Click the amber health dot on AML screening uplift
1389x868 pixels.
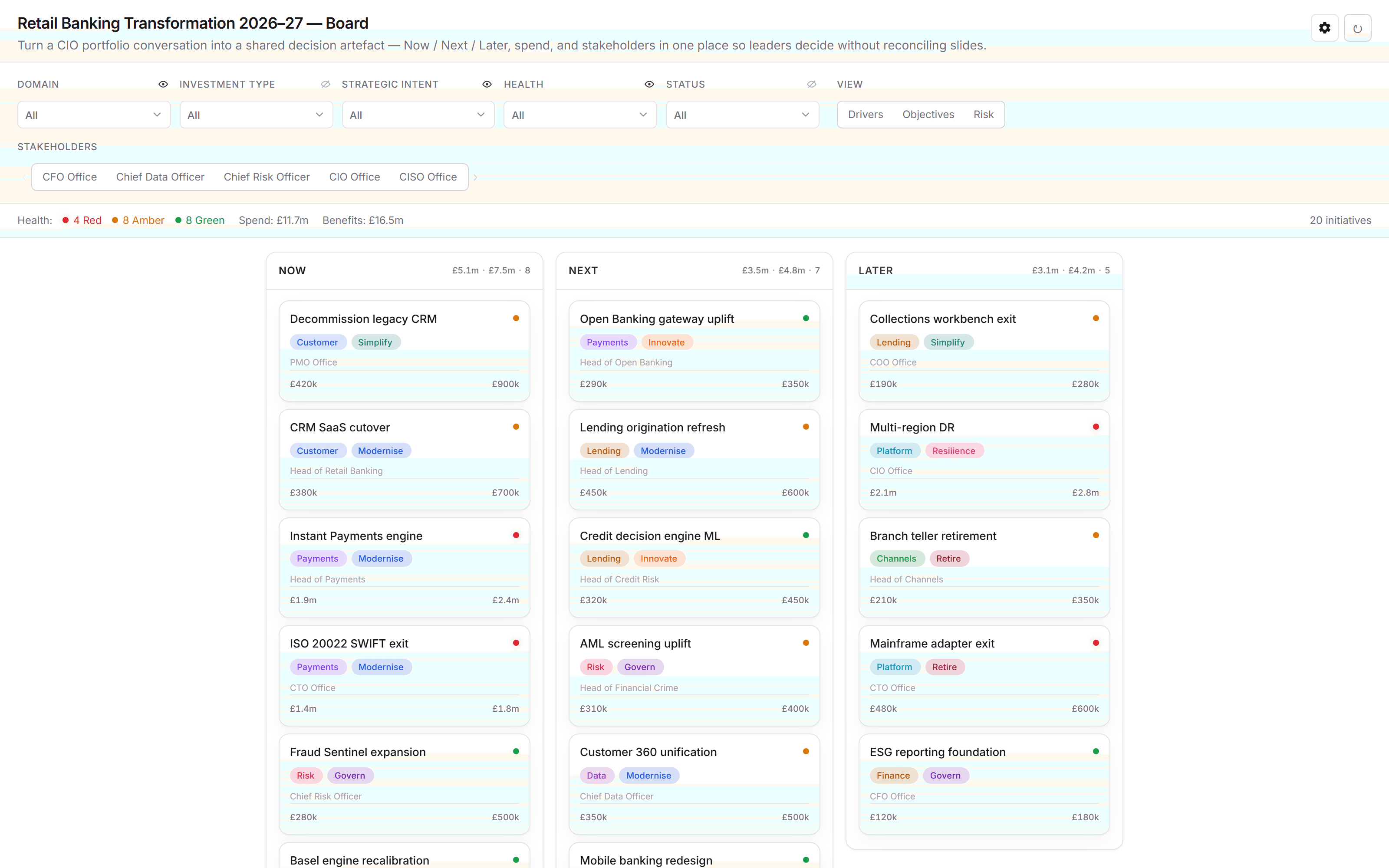point(806,643)
